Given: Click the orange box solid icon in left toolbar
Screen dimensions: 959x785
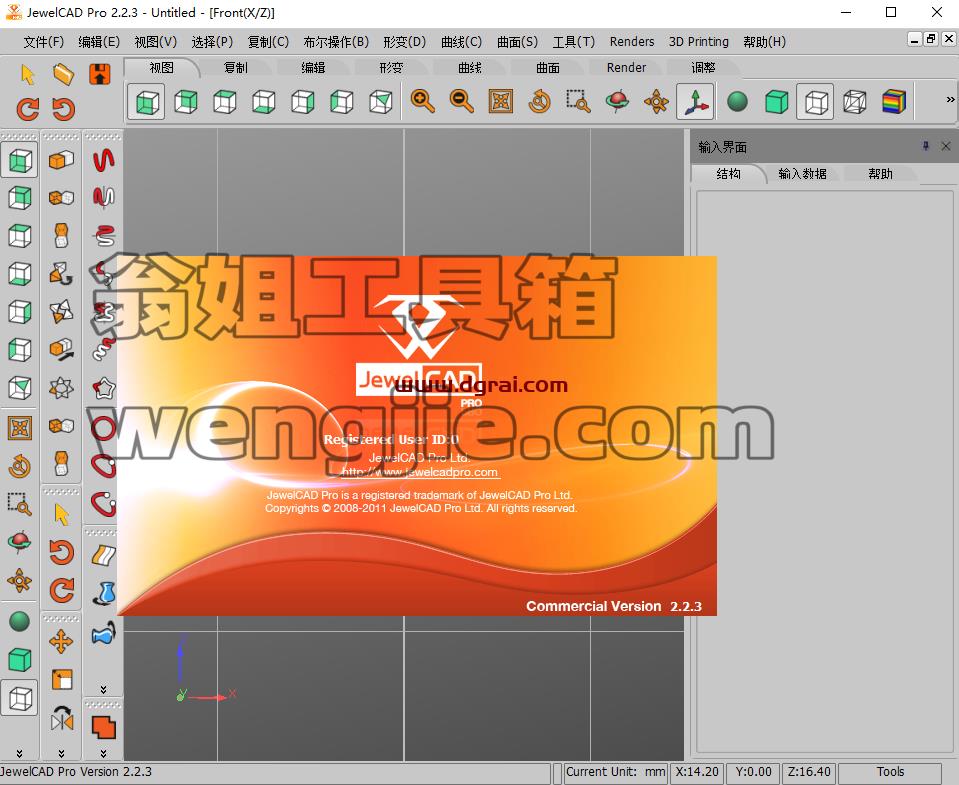Looking at the screenshot, I should 61,160.
